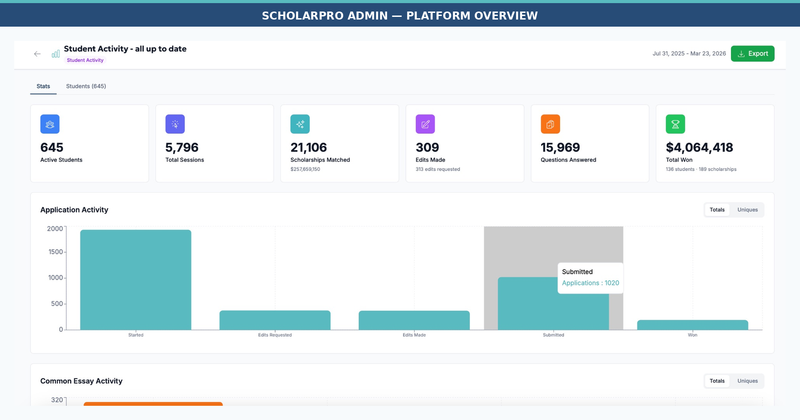
Task: Select Totals in Application Activity chart
Action: click(716, 210)
